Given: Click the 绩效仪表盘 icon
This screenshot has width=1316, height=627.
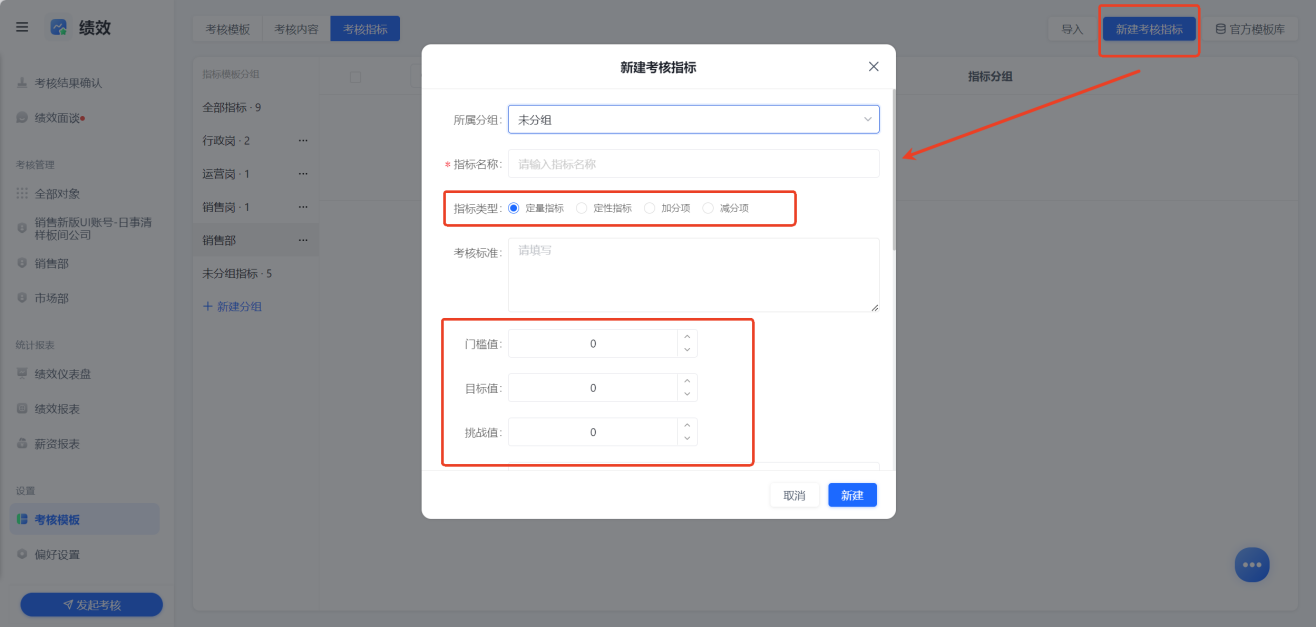Looking at the screenshot, I should coord(22,374).
